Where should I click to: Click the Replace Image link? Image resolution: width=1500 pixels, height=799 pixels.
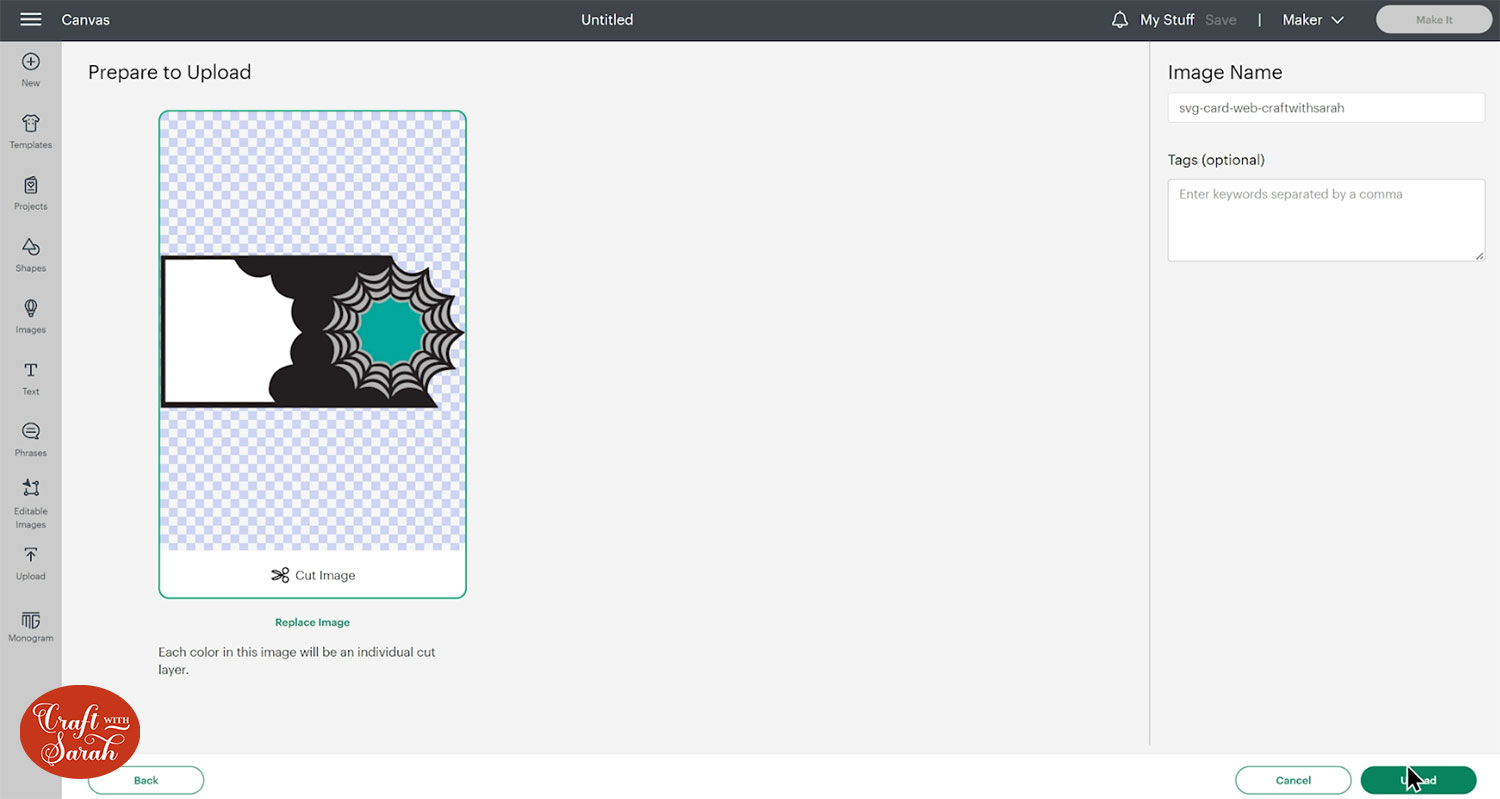(x=312, y=622)
